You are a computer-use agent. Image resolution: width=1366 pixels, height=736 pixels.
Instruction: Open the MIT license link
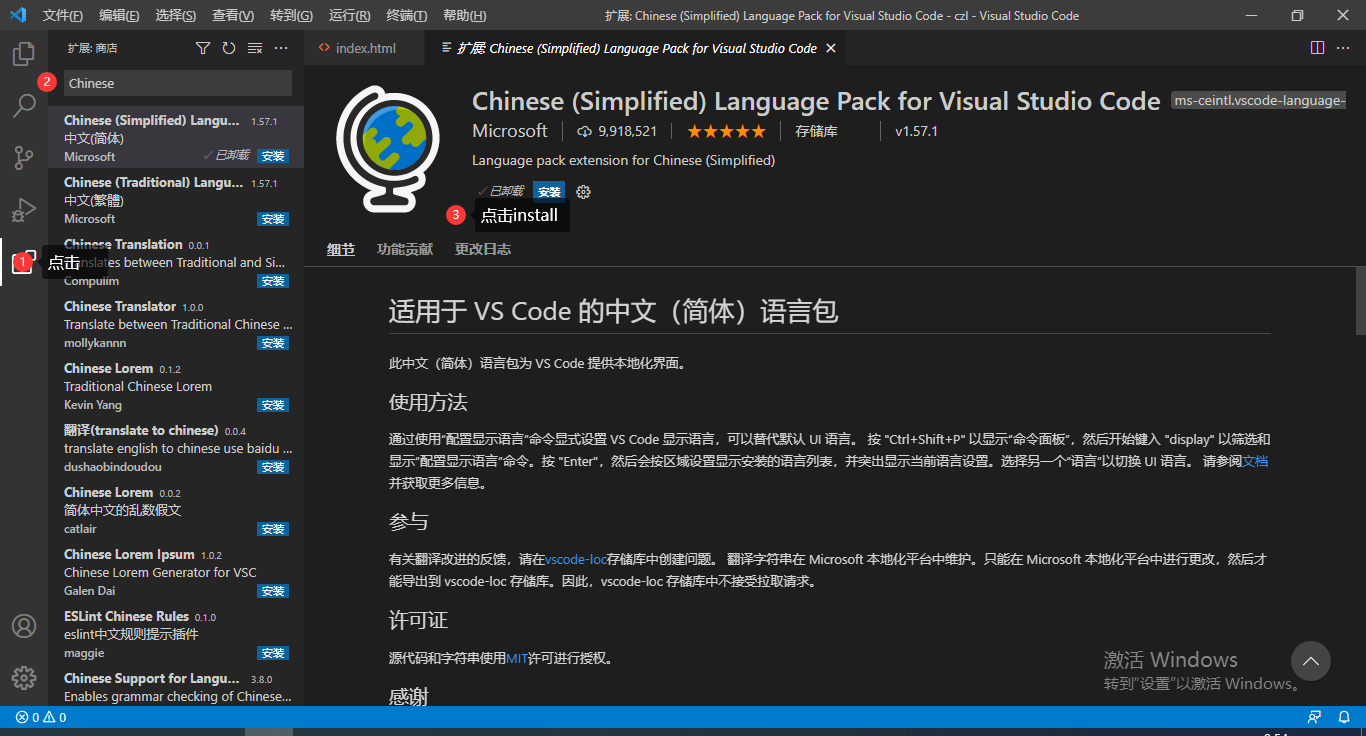coord(517,658)
